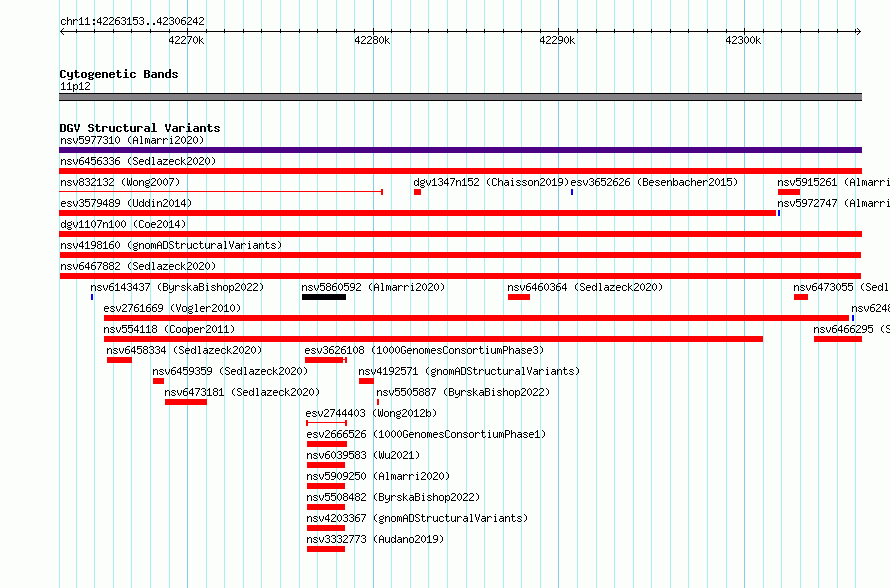Open nsv6456336 (Sedlazeck2020) variant label

tap(138, 161)
